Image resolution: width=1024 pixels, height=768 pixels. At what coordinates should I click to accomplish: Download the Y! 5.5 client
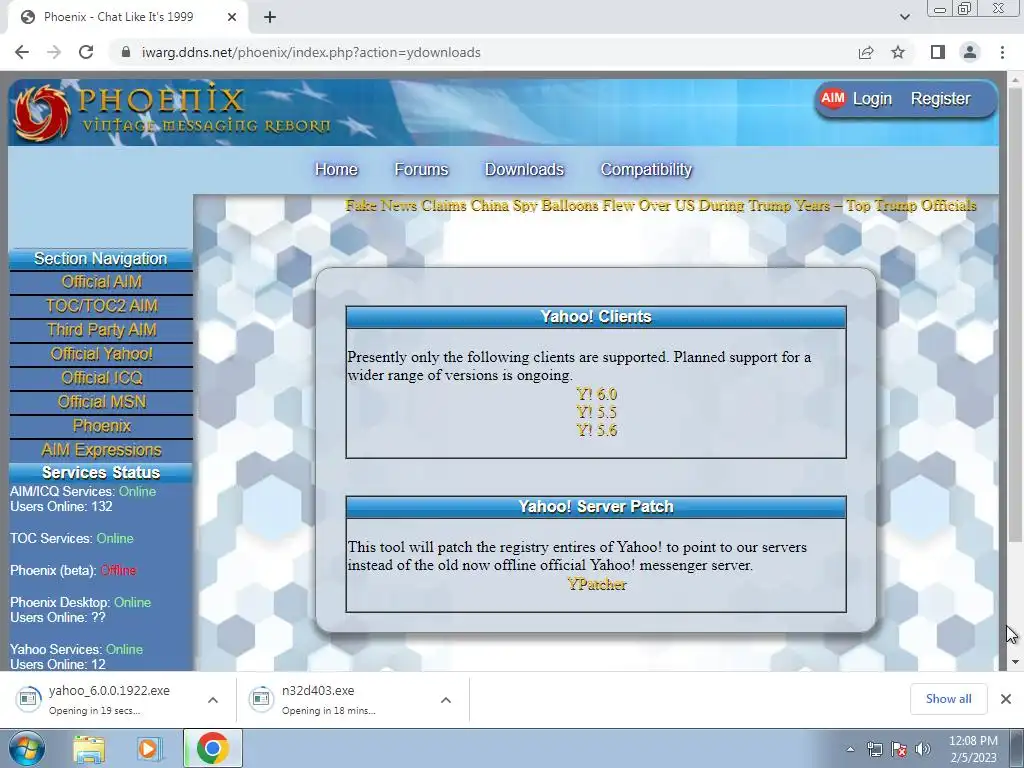coord(596,412)
